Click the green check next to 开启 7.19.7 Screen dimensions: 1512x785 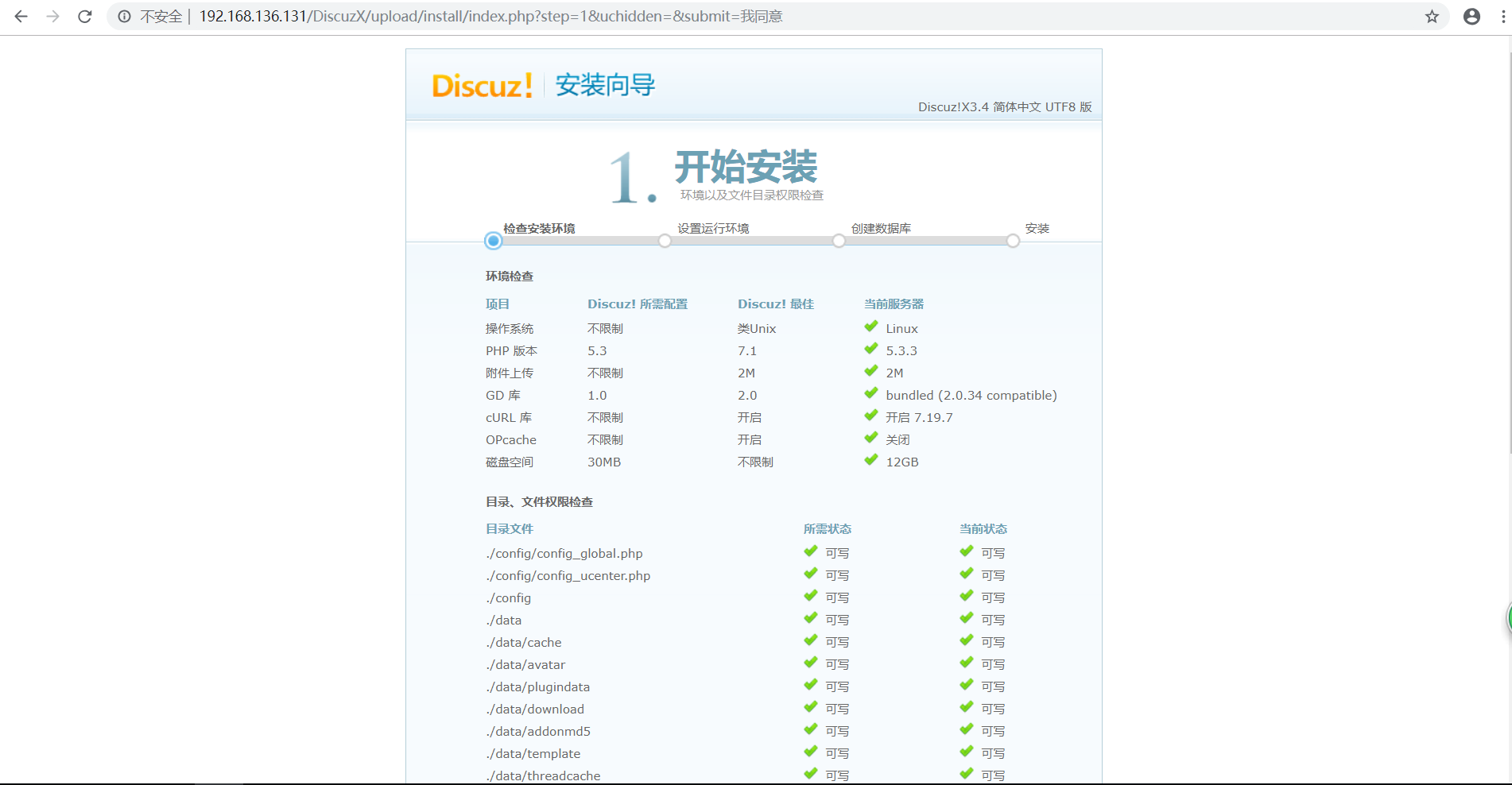871,415
